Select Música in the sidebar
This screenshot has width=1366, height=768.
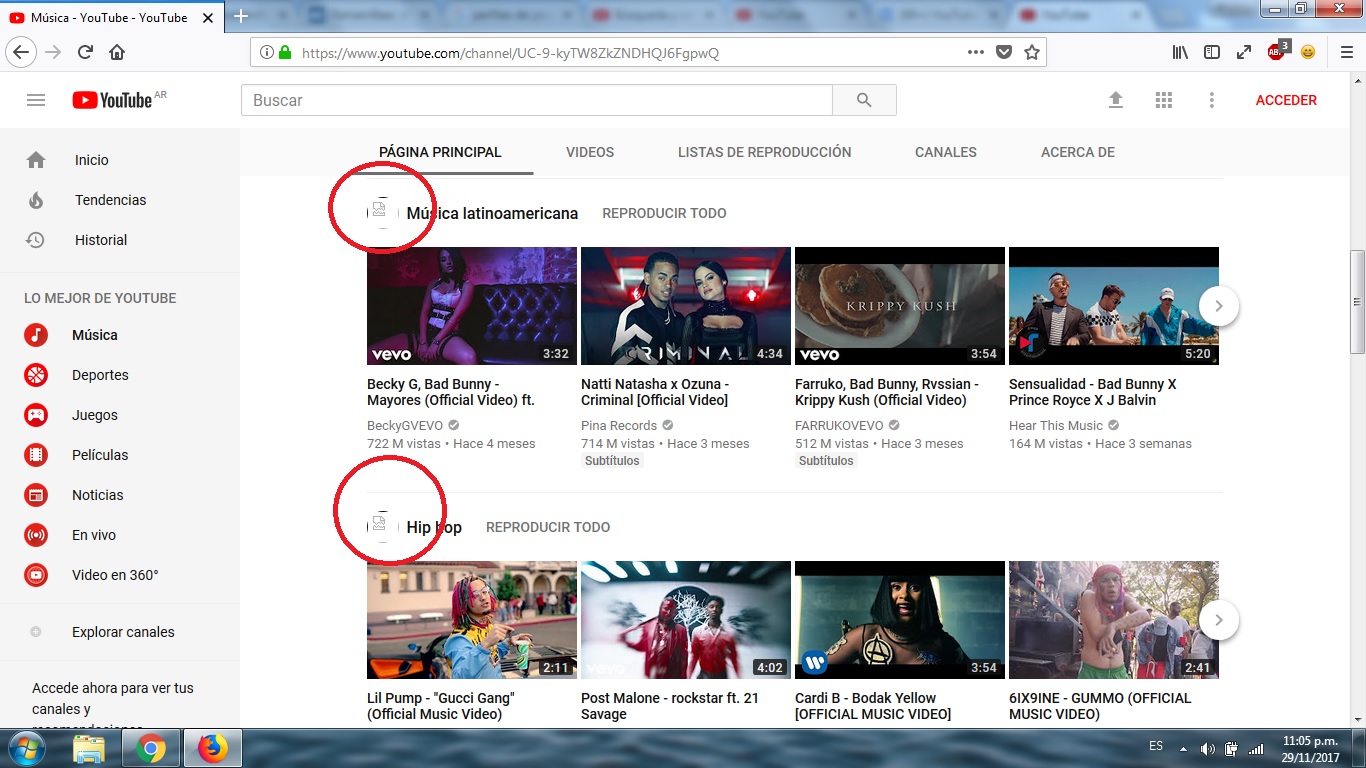[120, 335]
